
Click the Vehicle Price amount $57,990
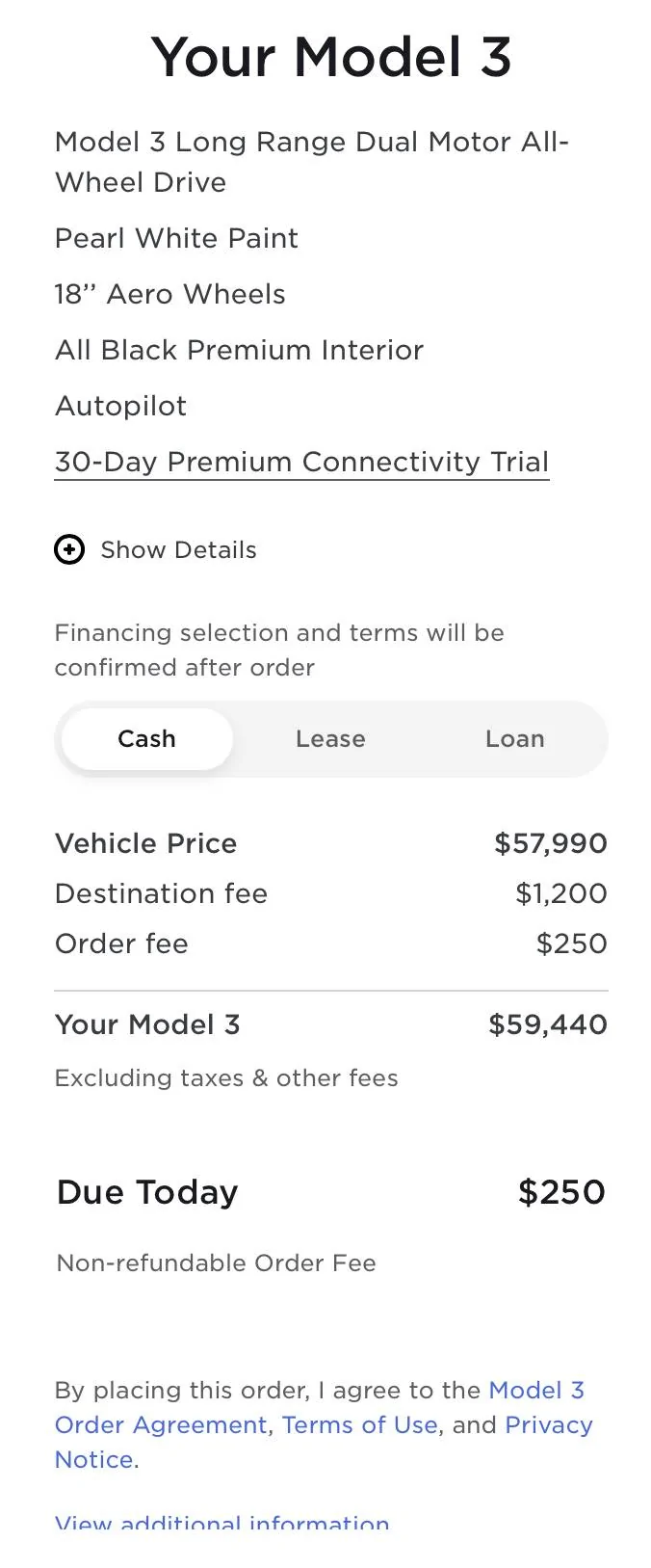click(x=550, y=844)
